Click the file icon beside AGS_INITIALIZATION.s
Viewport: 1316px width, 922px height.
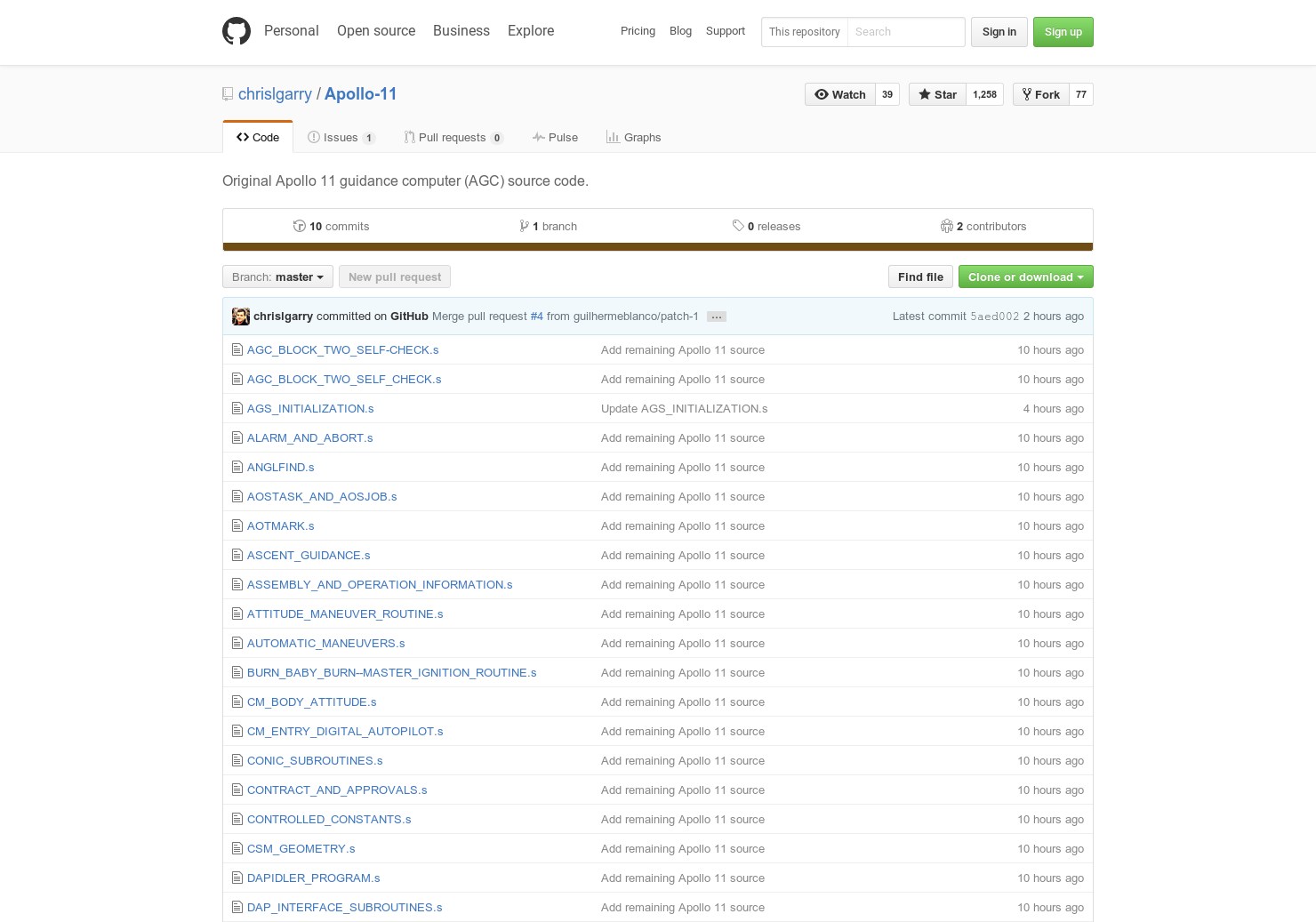tap(237, 409)
